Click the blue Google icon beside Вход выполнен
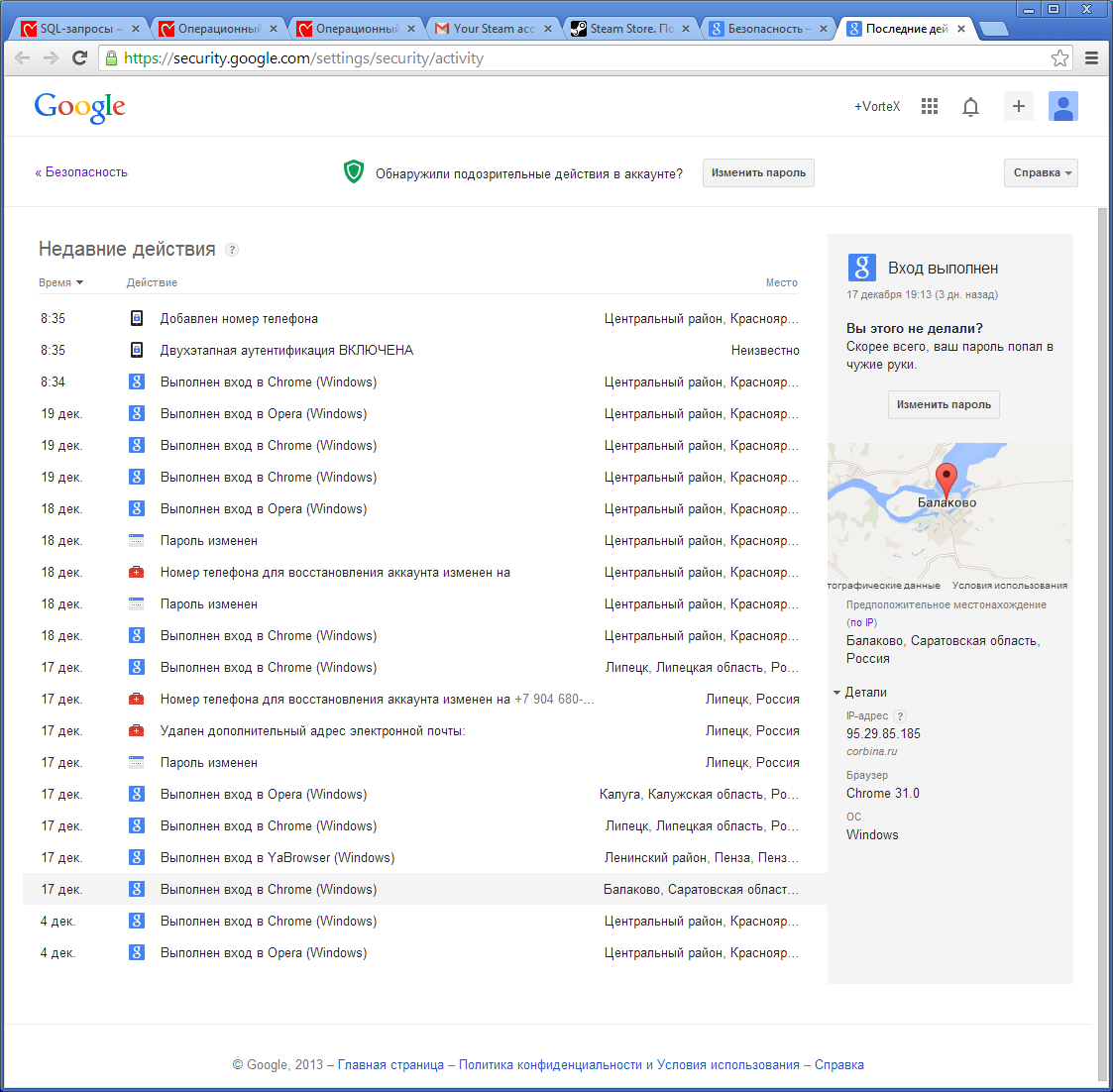 pyautogui.click(x=861, y=268)
